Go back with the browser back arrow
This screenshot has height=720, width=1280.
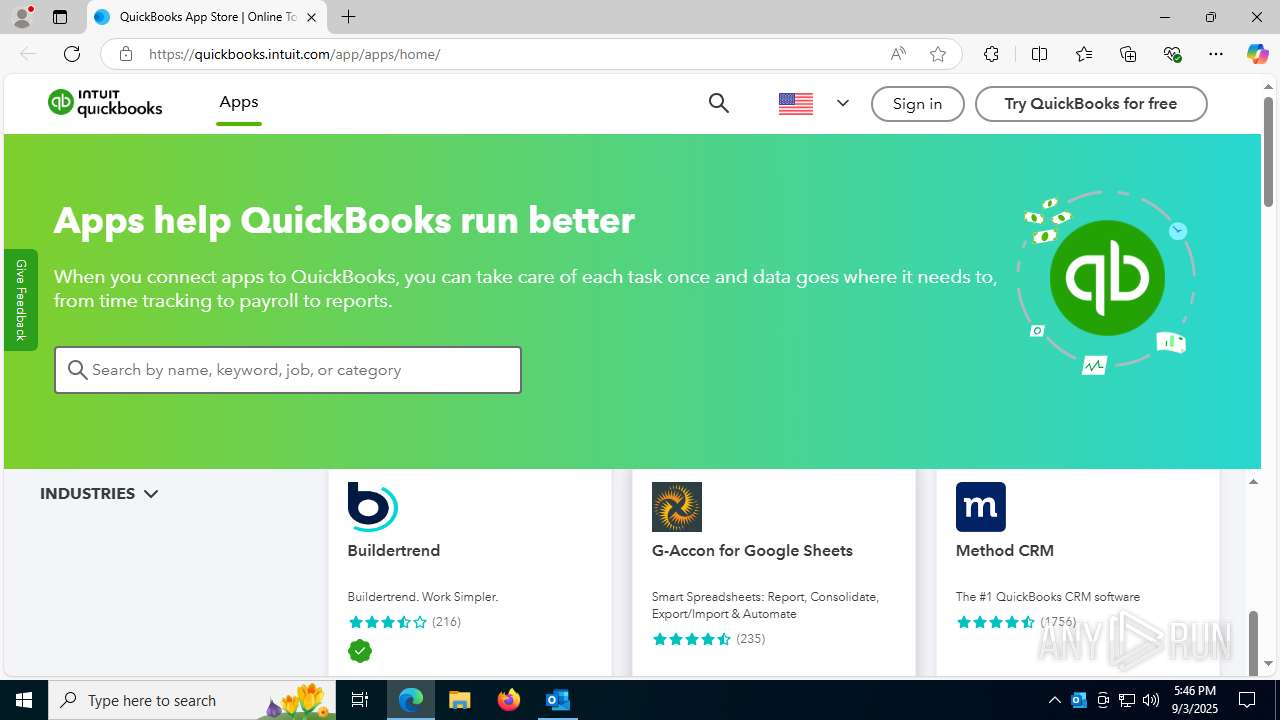(28, 54)
